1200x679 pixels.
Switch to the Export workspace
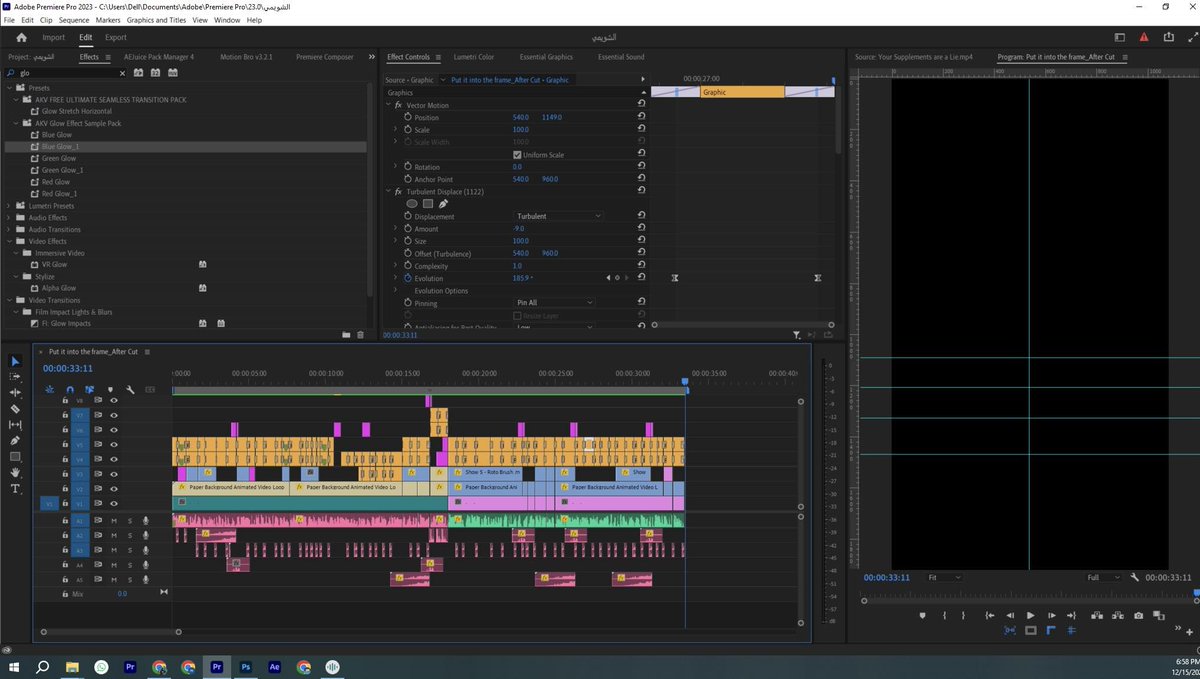(116, 37)
